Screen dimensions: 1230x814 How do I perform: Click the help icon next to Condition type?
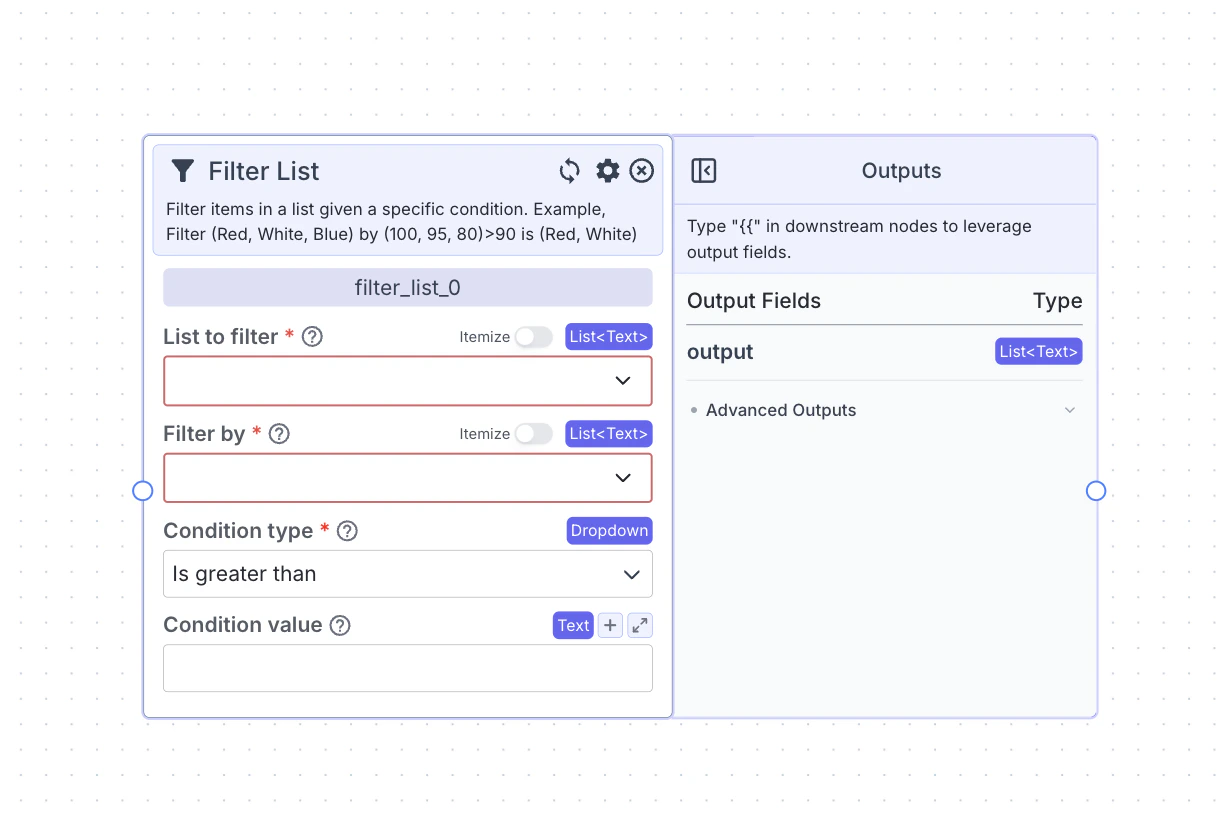tap(347, 531)
